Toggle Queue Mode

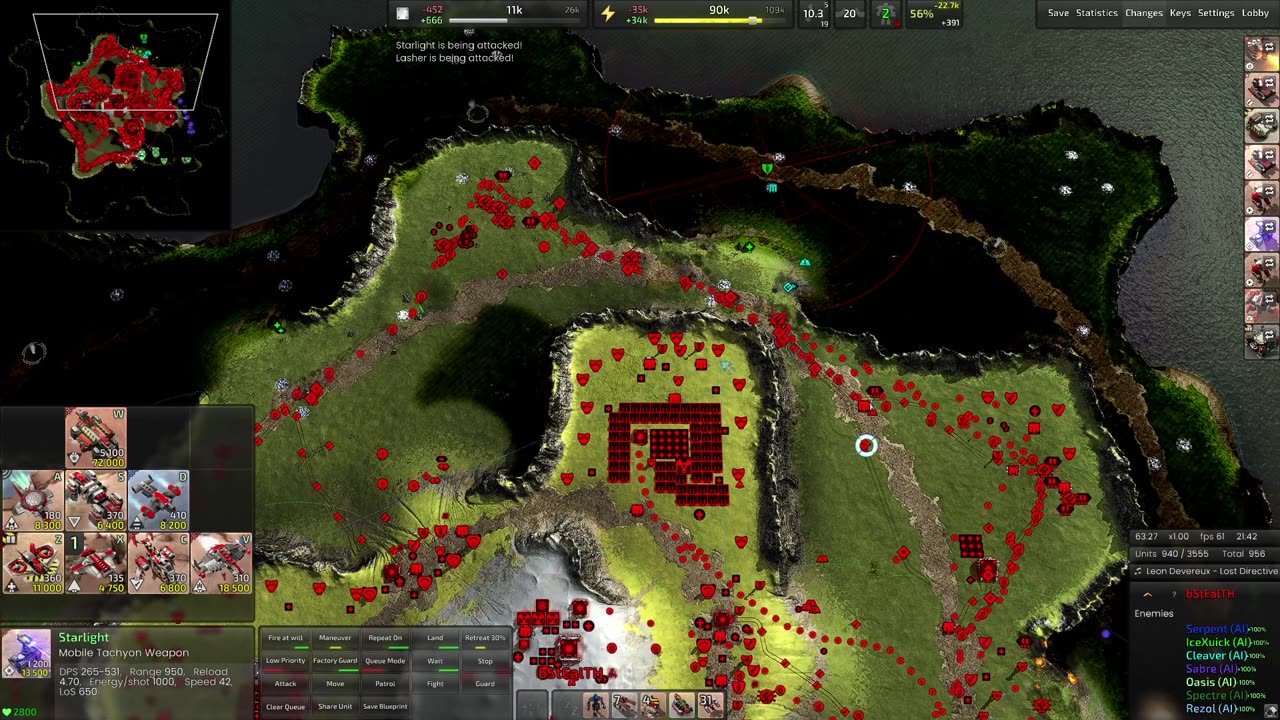pos(385,661)
